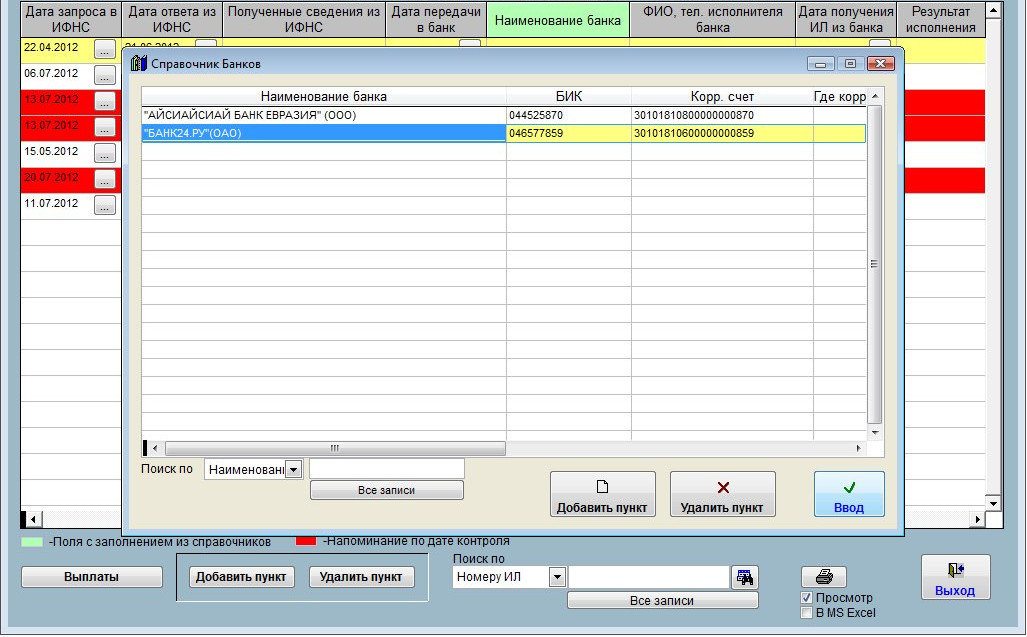
Task: Open date picker for 06.07.2012 row
Action: click(105, 75)
